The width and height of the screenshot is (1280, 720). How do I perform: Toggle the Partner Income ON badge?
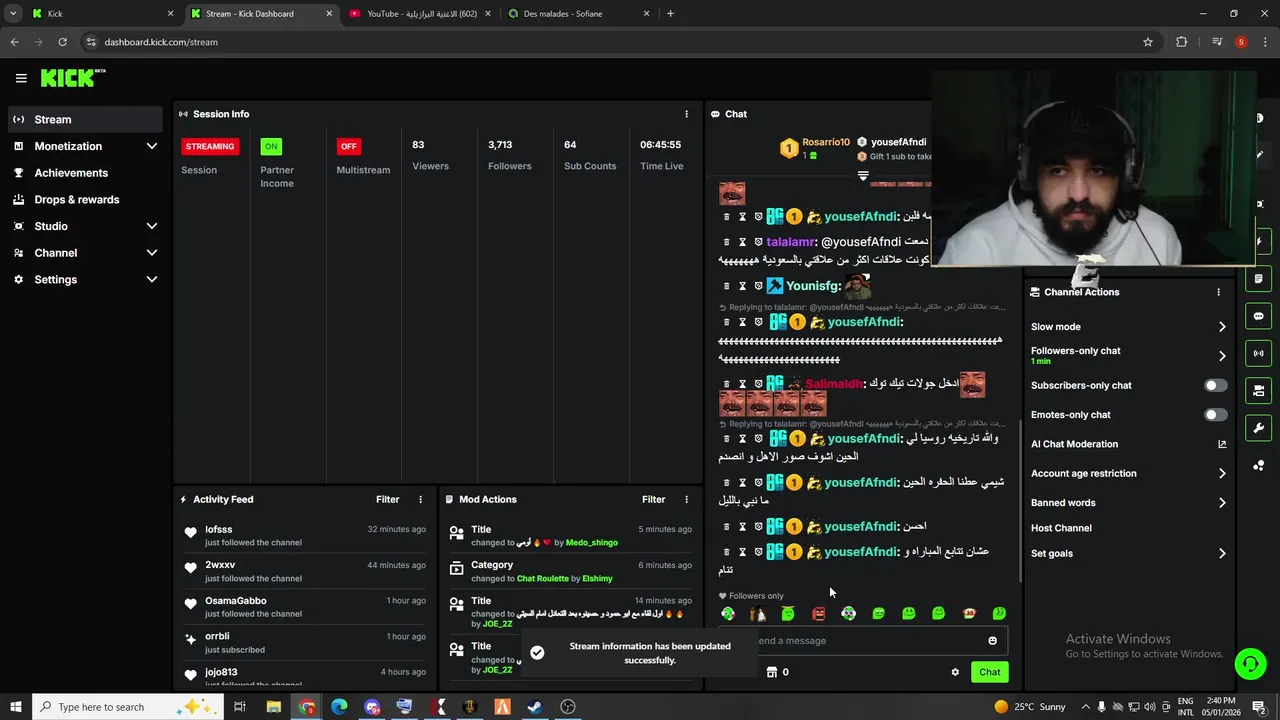271,146
